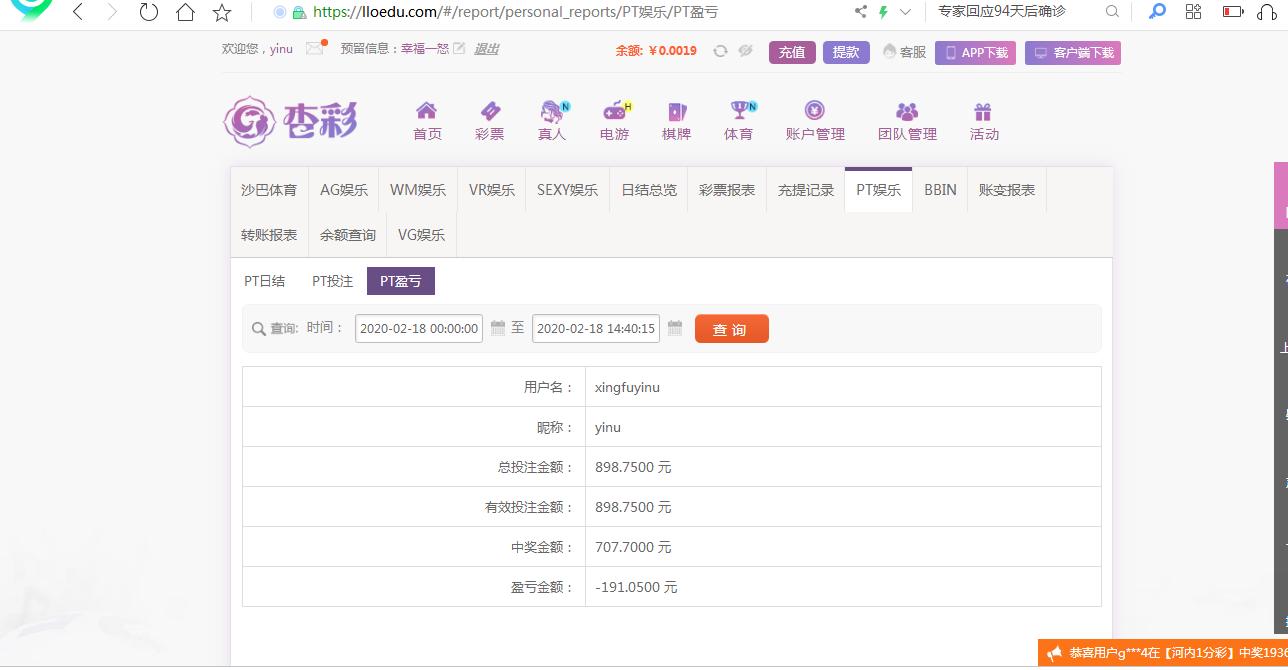Open the browser apps grid icon
The height and width of the screenshot is (670, 1288).
point(1193,12)
